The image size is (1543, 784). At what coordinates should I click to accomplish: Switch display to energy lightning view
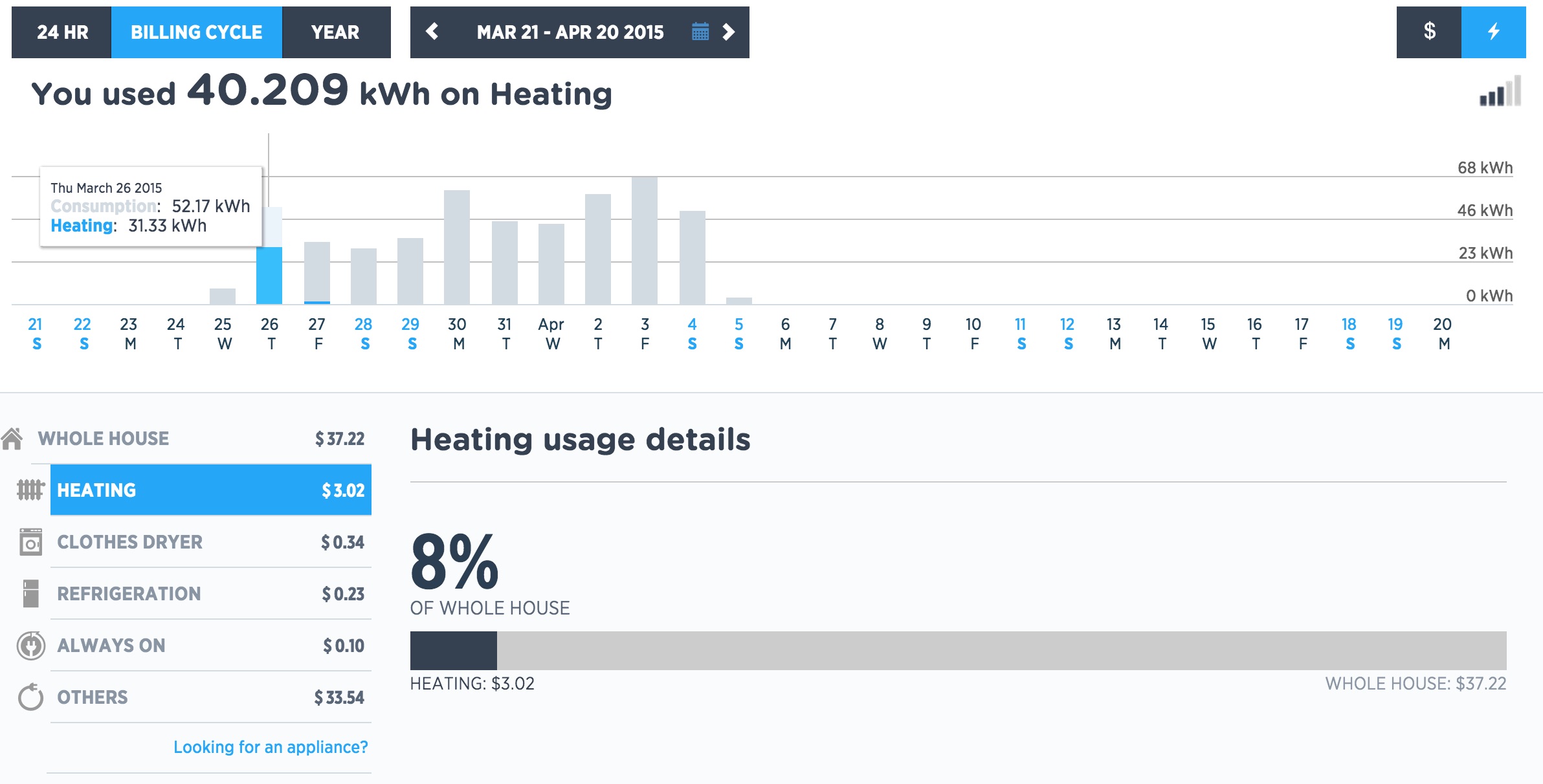1494,32
